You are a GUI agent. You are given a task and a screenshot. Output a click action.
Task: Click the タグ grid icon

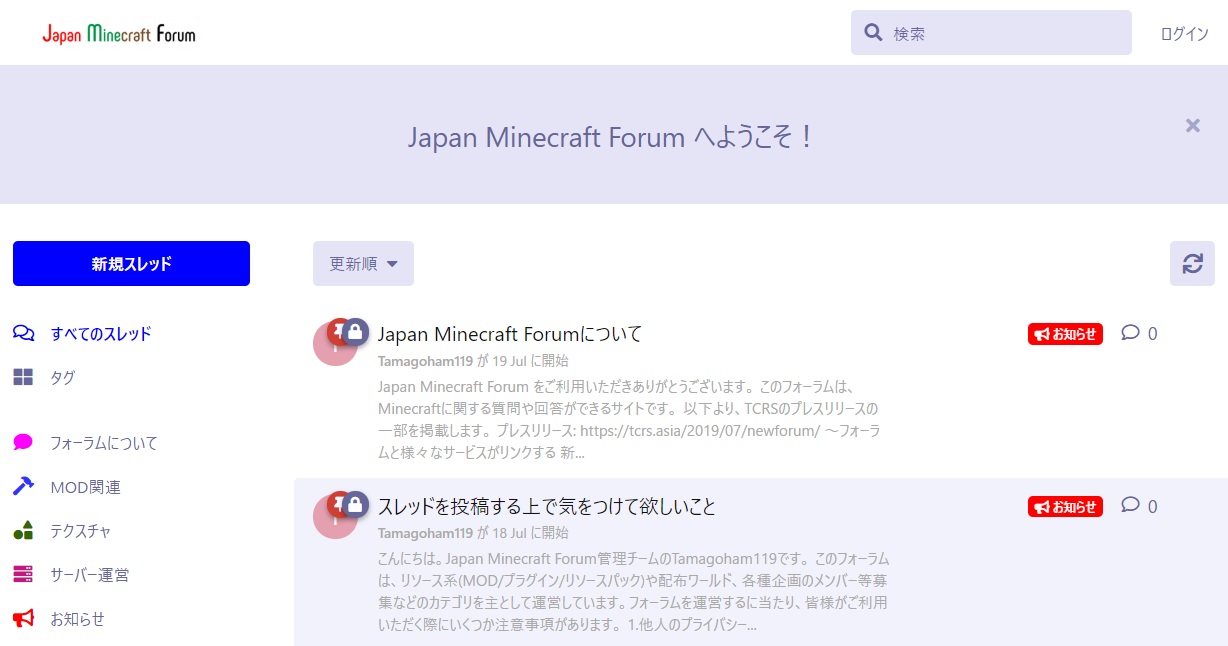pos(23,377)
